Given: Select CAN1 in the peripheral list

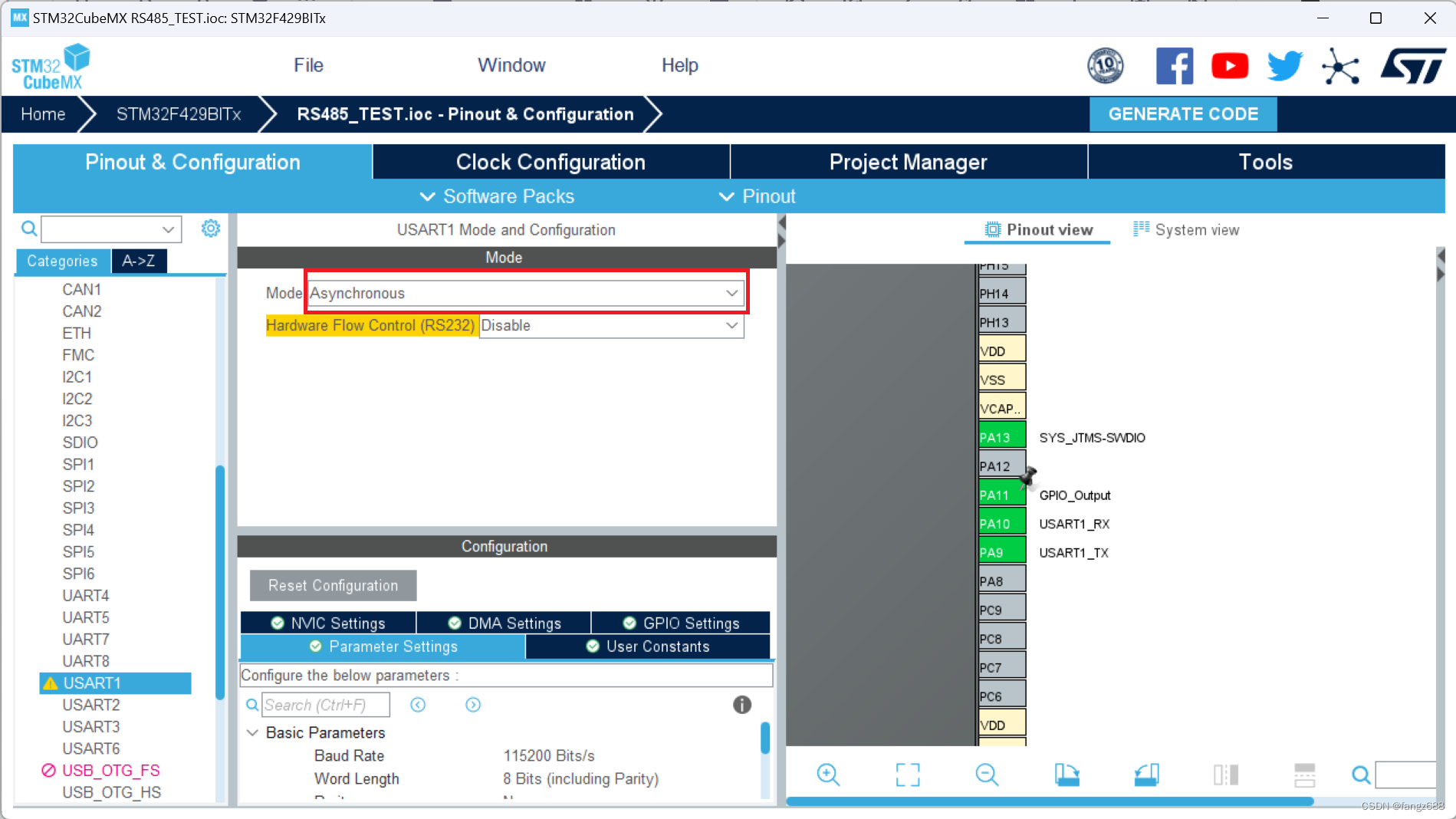Looking at the screenshot, I should pos(82,289).
